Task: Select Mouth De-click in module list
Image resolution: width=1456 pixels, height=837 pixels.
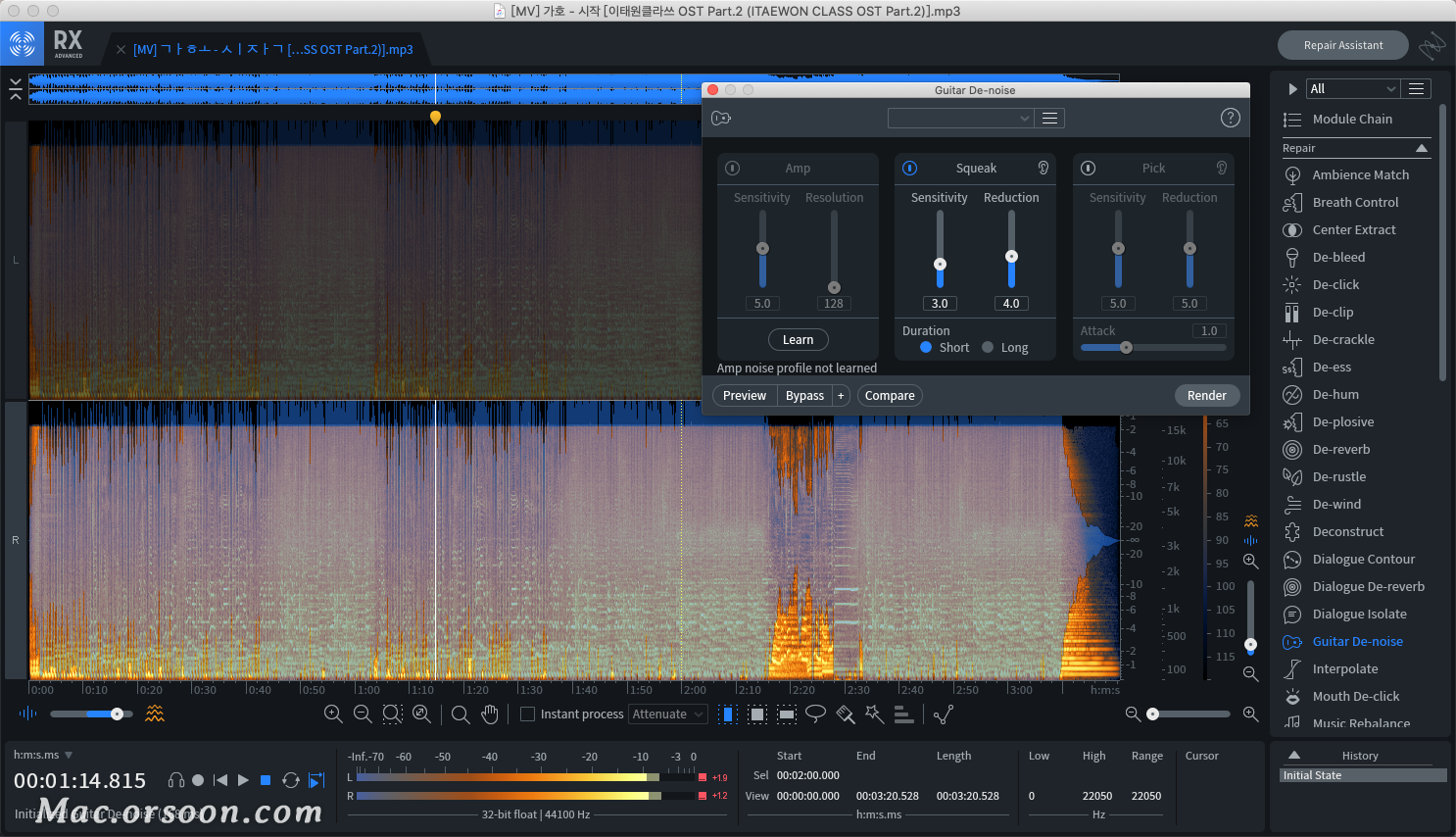Action: point(1356,696)
